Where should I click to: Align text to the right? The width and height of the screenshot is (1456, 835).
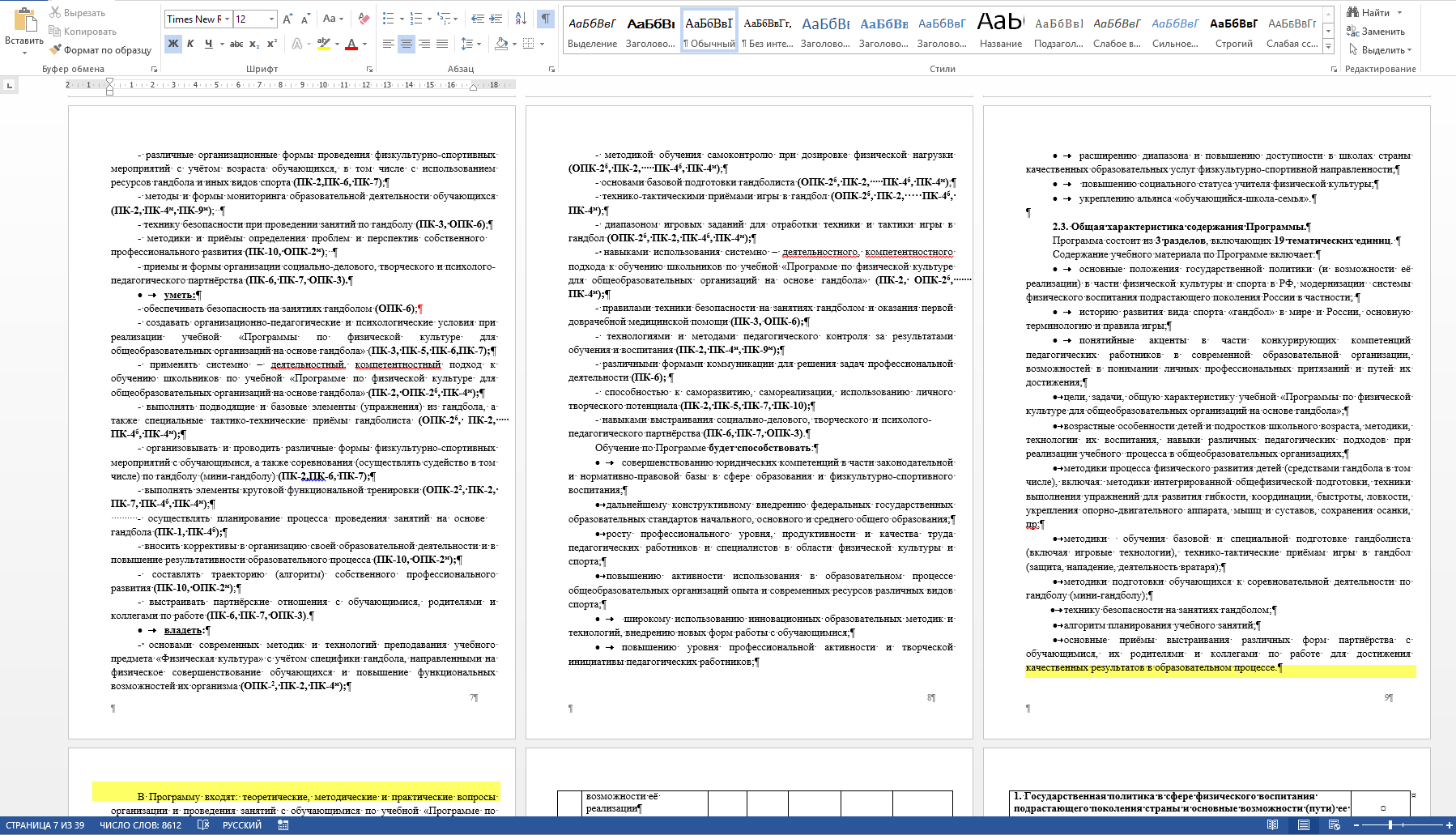click(x=424, y=44)
